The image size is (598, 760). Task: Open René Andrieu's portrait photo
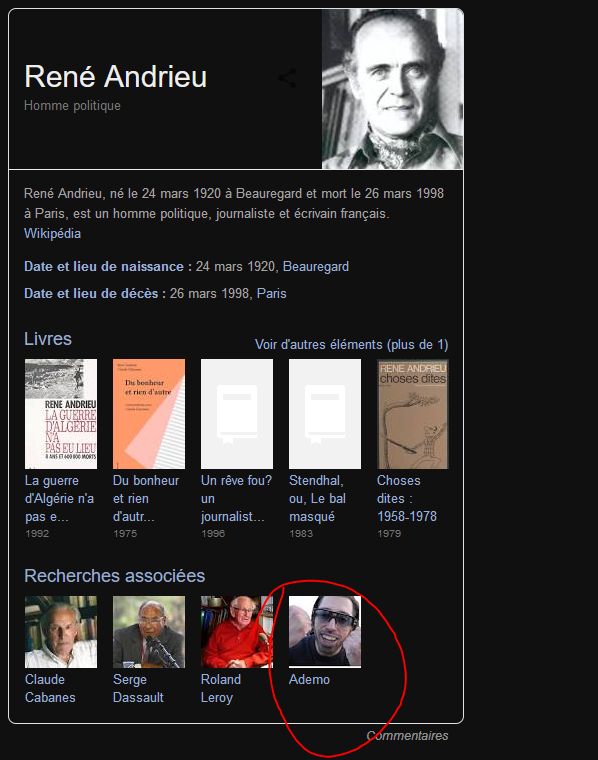coord(393,89)
